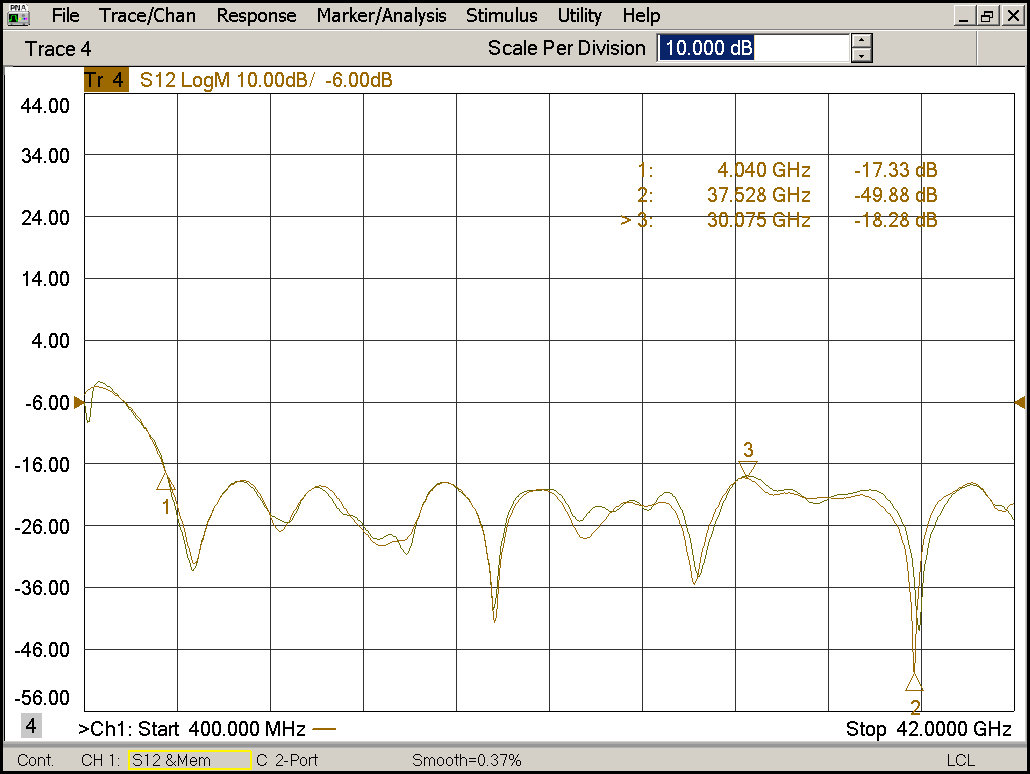Increase scale per division with up arrow
This screenshot has height=774, width=1030.
pyautogui.click(x=861, y=41)
